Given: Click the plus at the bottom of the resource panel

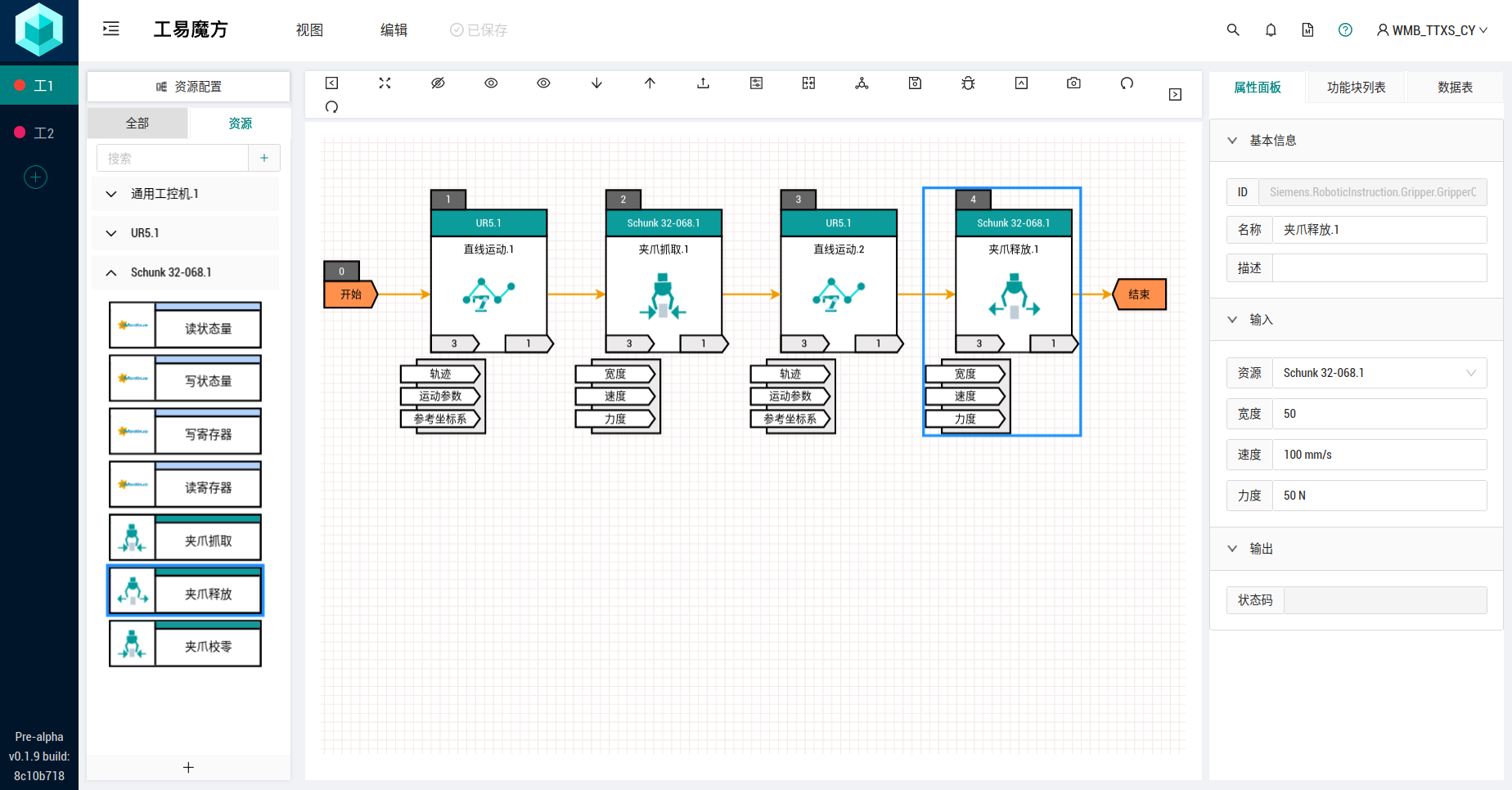Looking at the screenshot, I should pyautogui.click(x=188, y=767).
